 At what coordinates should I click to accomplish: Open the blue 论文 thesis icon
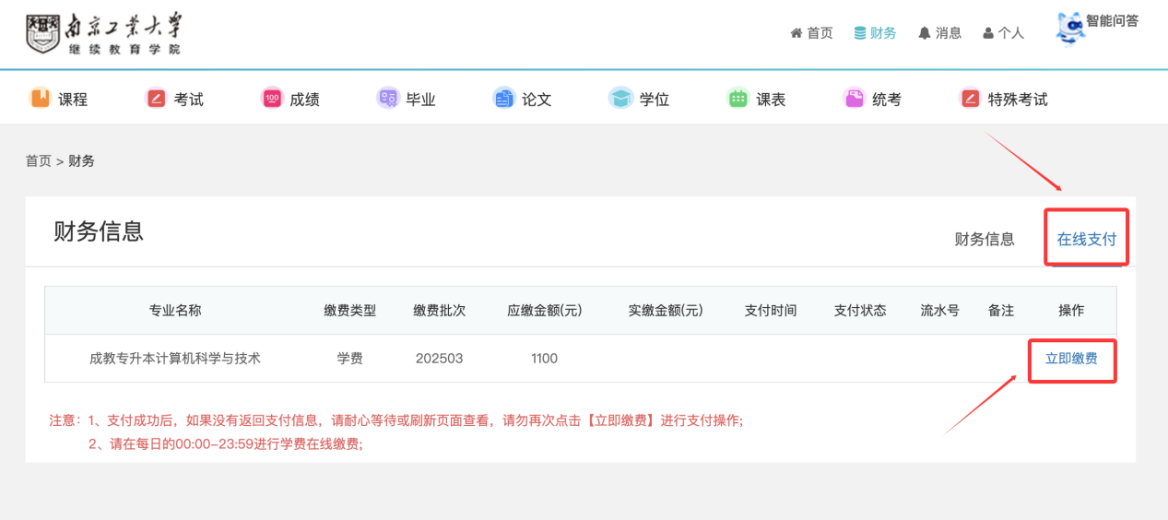point(504,98)
